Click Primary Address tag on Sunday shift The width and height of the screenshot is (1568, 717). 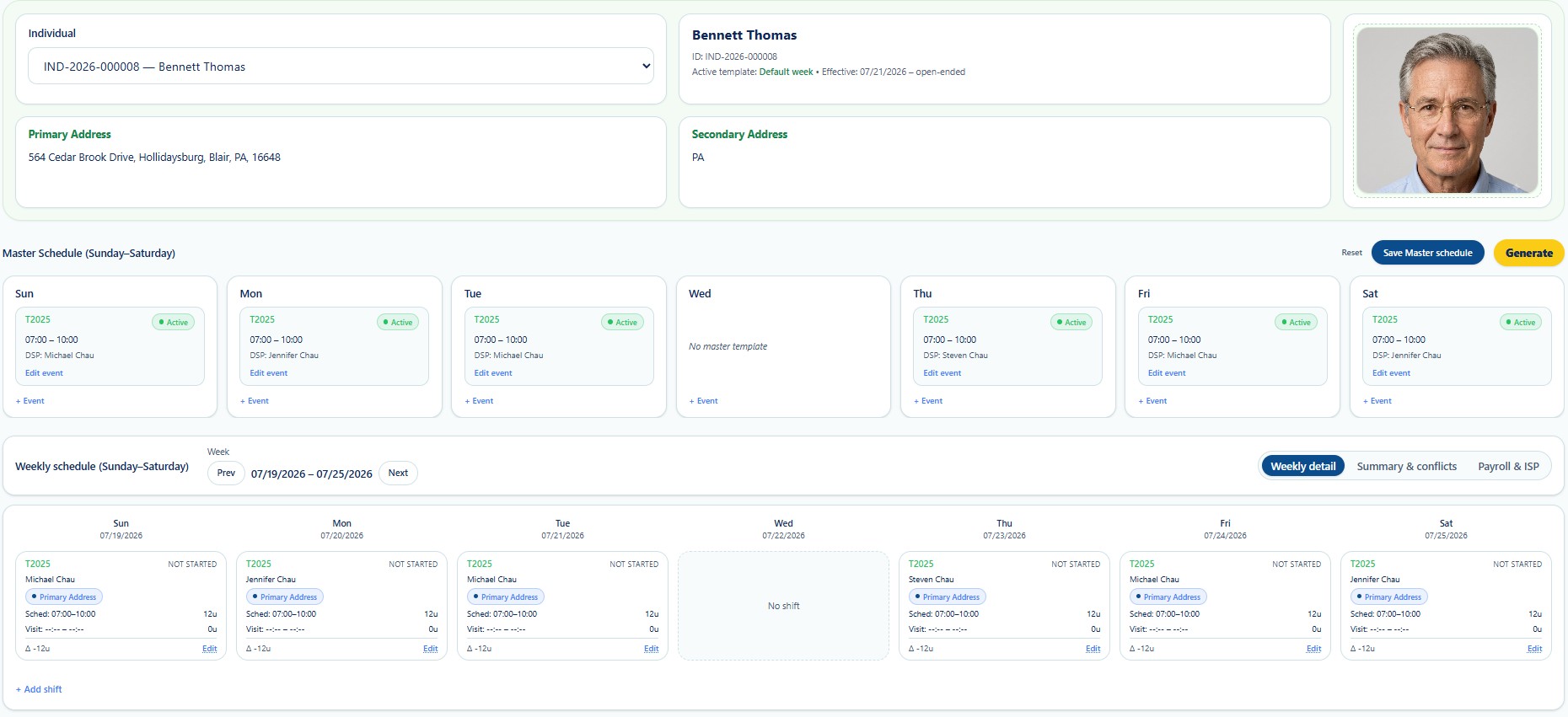coord(64,597)
